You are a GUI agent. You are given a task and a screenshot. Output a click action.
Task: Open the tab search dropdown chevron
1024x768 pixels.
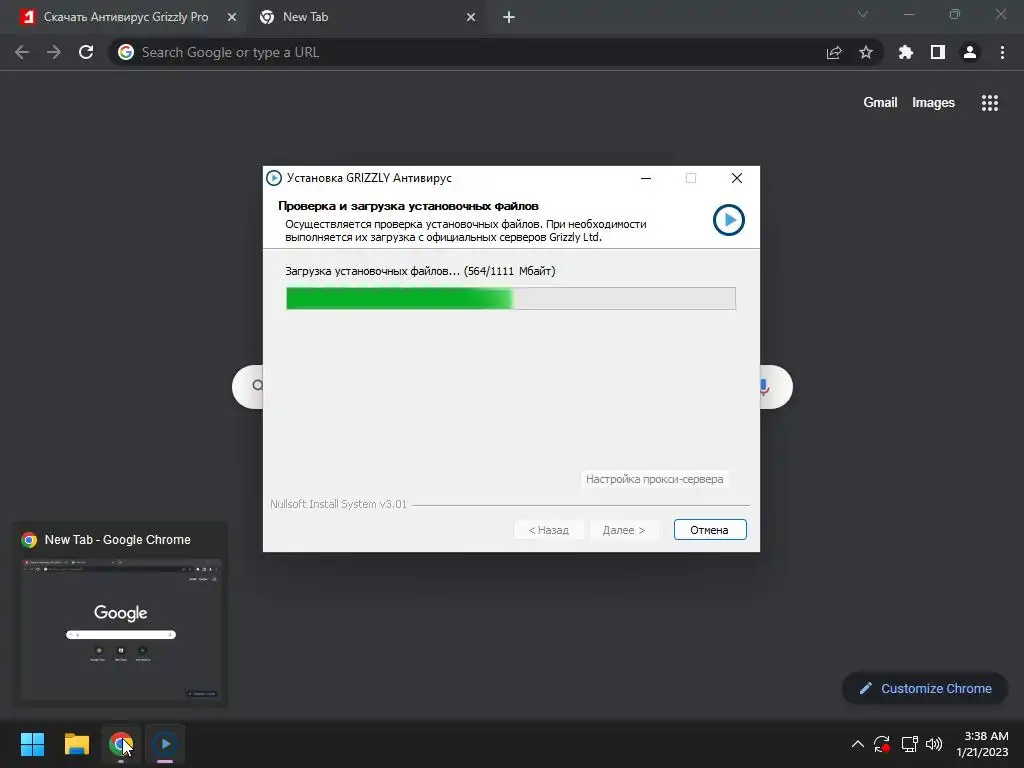click(x=863, y=14)
